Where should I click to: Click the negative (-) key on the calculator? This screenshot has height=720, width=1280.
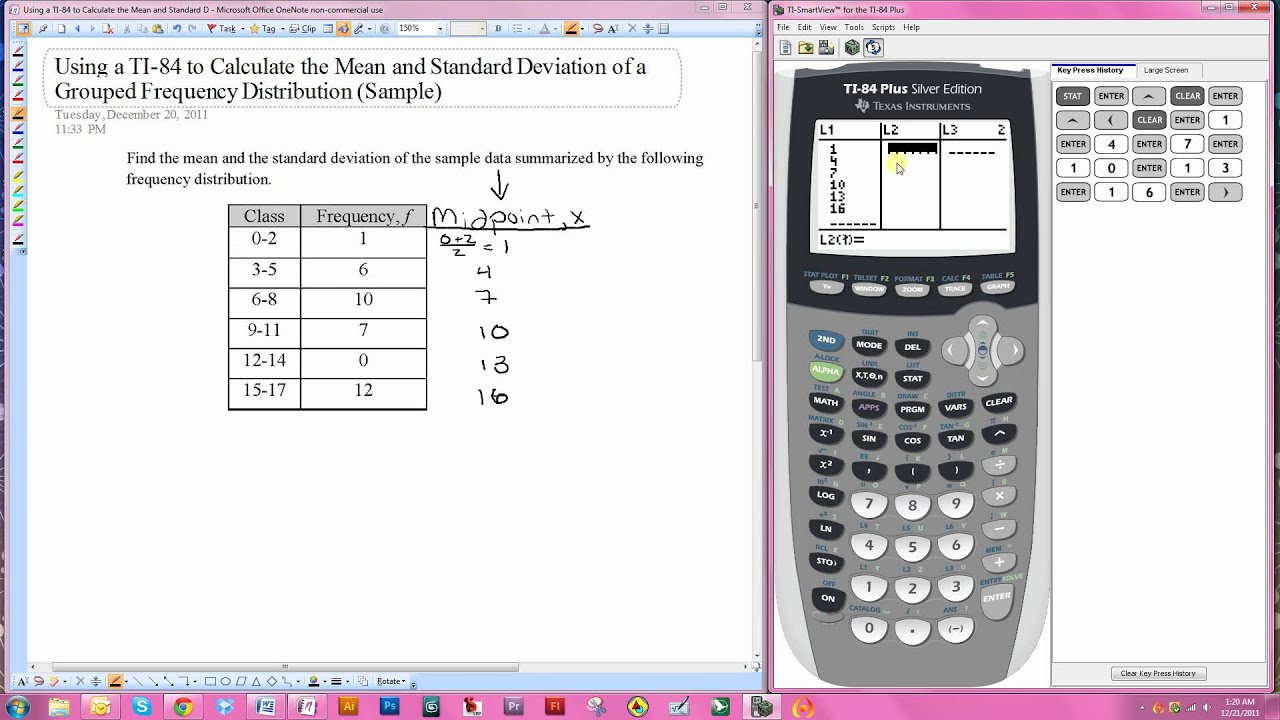pos(956,628)
